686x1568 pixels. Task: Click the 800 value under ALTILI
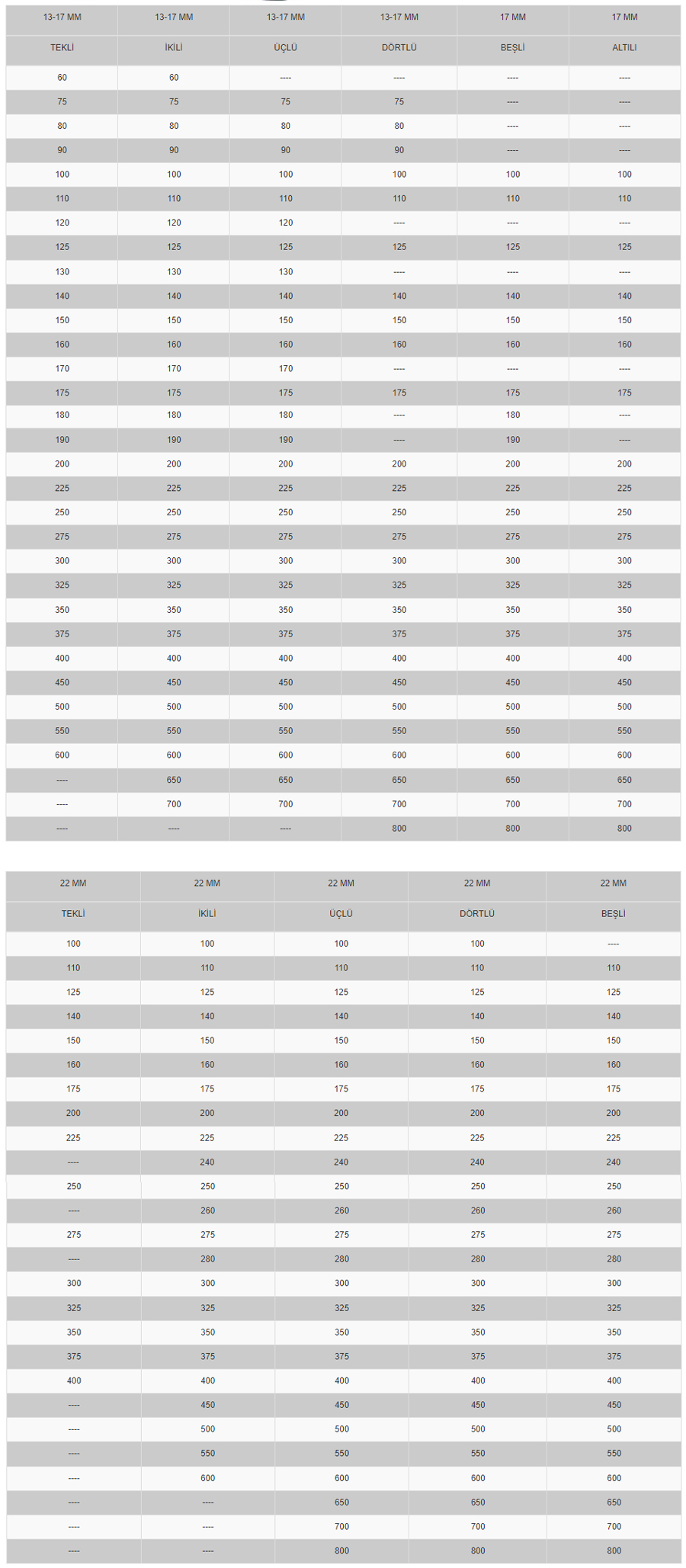pos(624,829)
